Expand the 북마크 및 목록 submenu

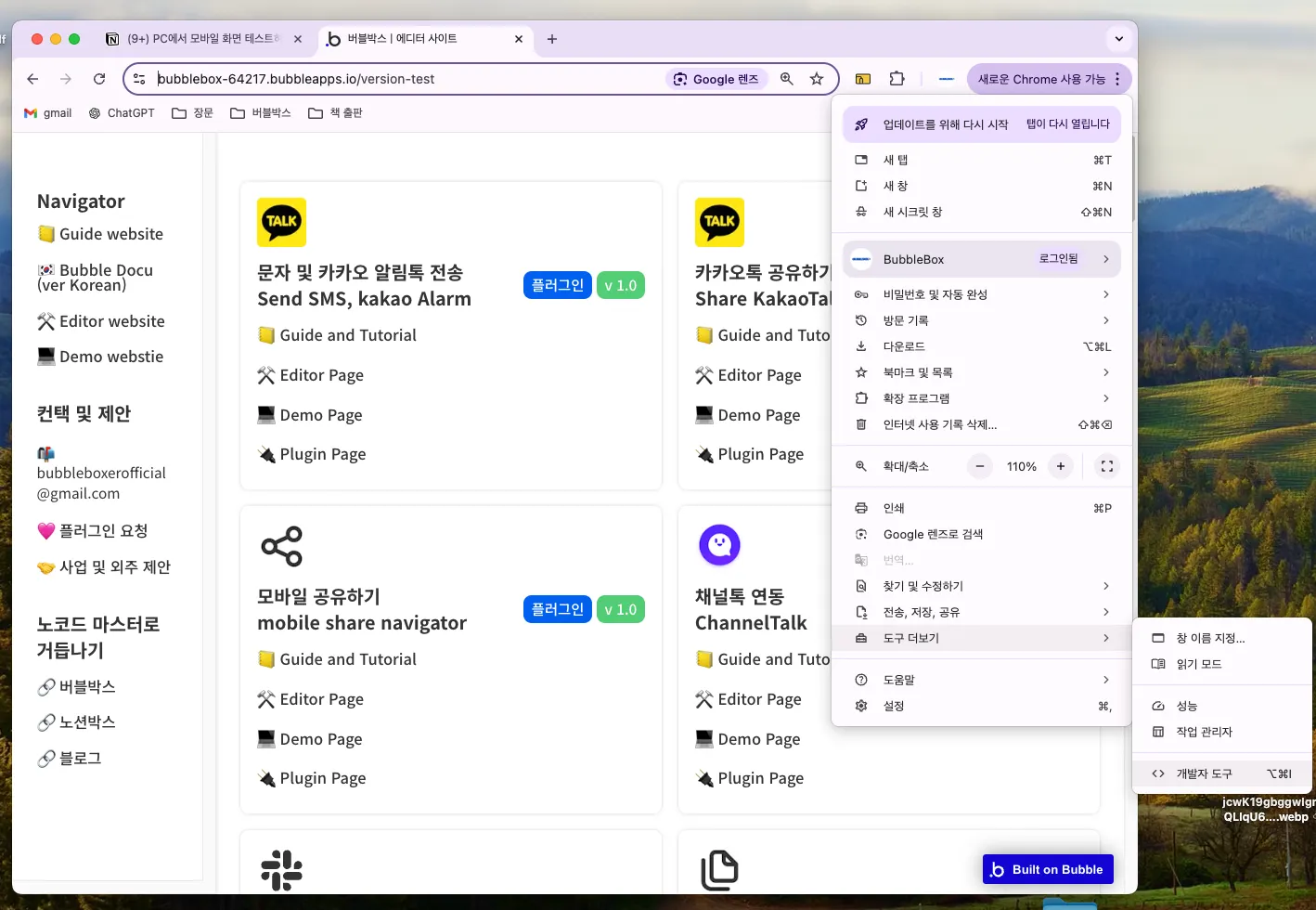[982, 372]
